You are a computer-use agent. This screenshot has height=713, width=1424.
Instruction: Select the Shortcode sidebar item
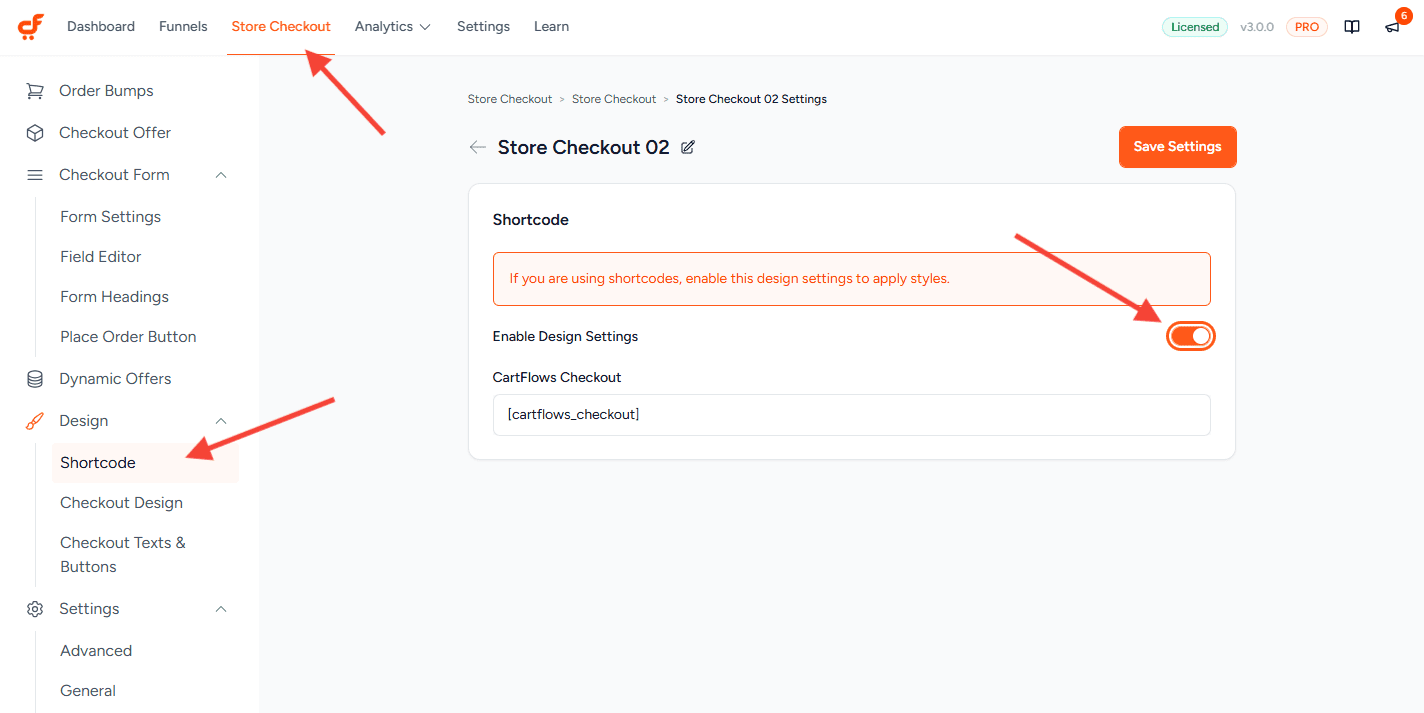[145, 463]
